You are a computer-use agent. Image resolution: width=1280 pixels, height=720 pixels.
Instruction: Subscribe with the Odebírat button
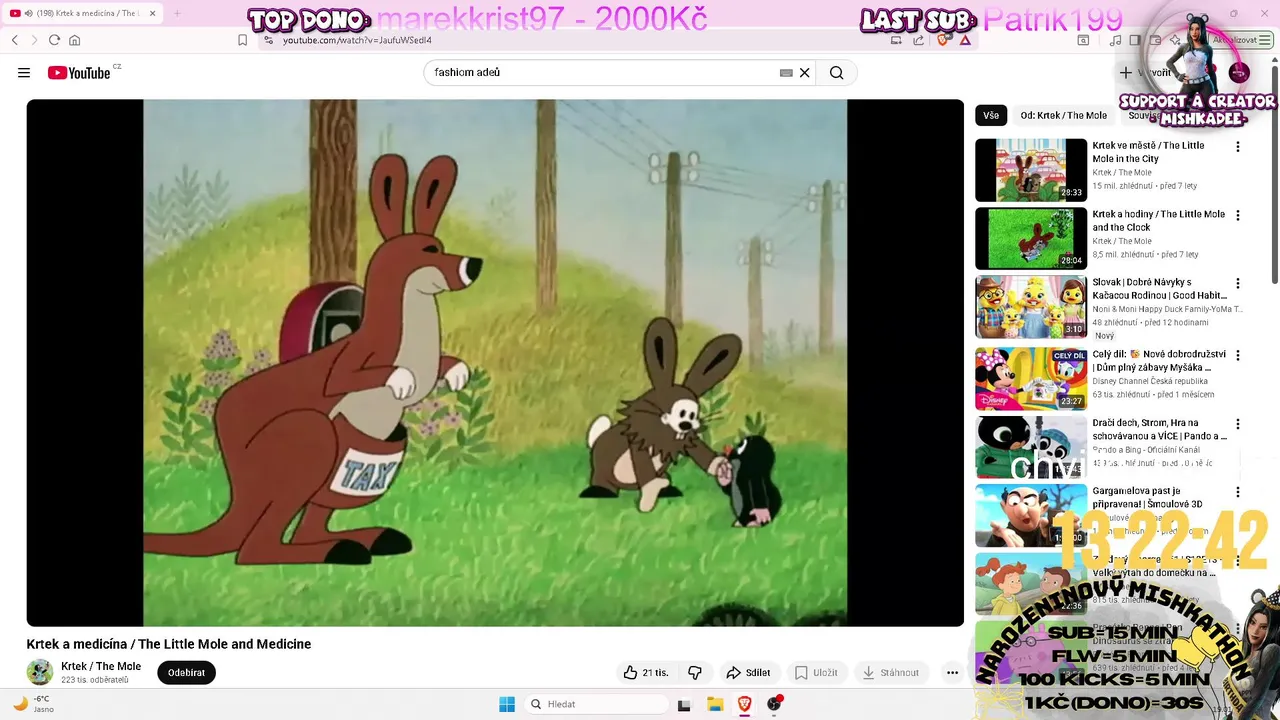pyautogui.click(x=186, y=673)
